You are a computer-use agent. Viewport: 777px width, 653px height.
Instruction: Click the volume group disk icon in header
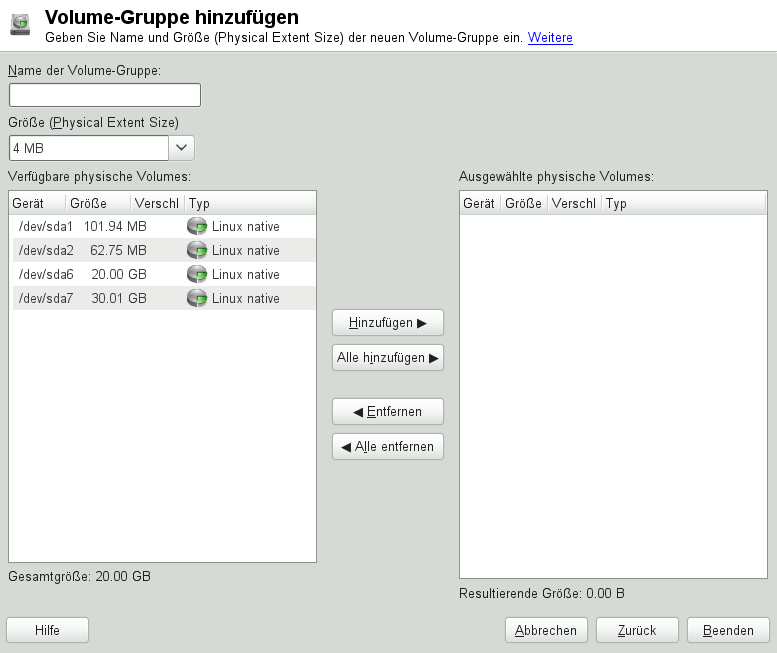click(20, 24)
